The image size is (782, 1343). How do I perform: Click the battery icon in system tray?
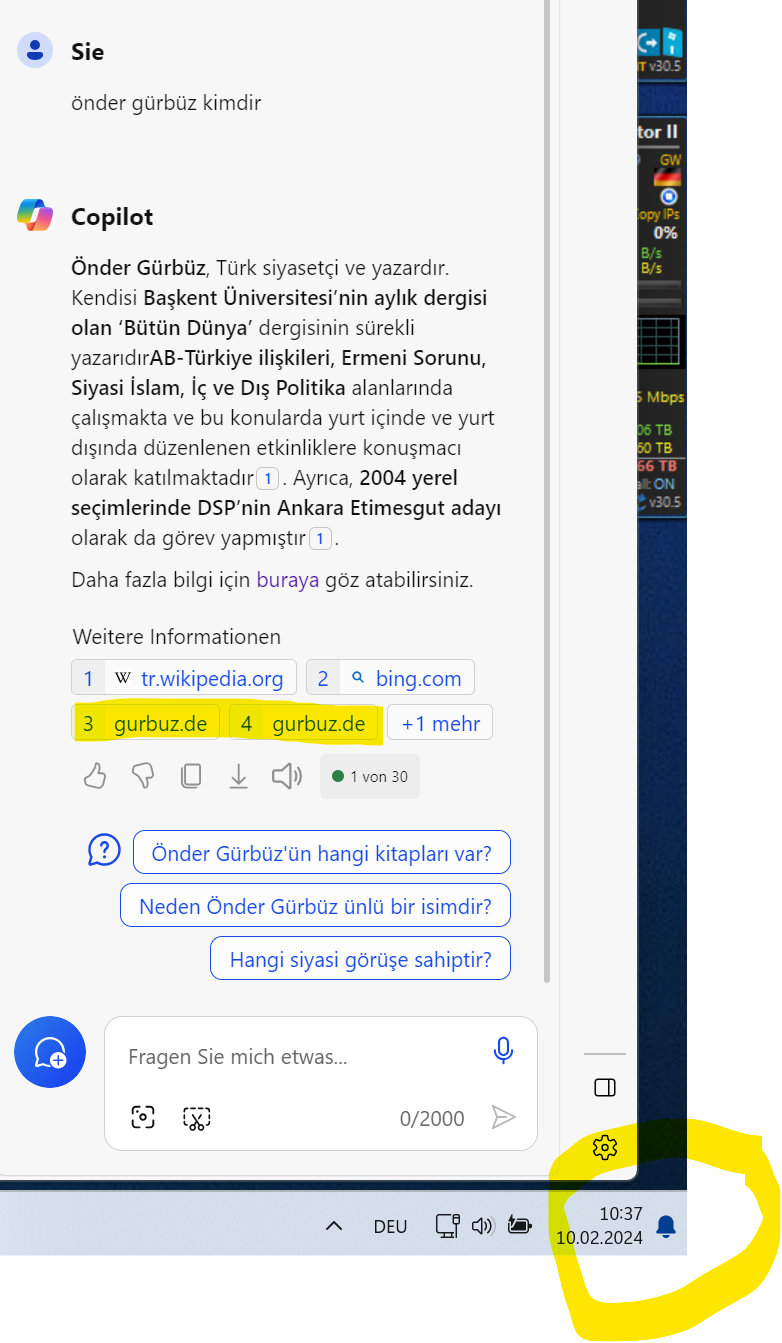520,1225
